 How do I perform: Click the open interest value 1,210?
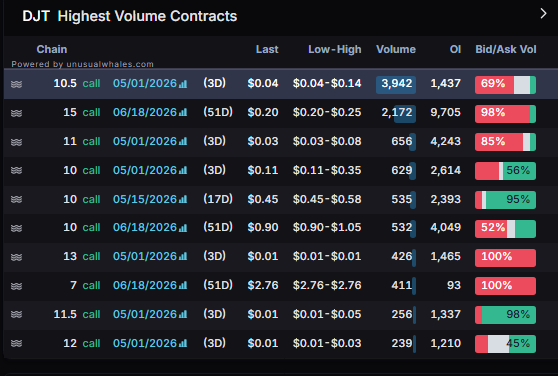pos(446,343)
